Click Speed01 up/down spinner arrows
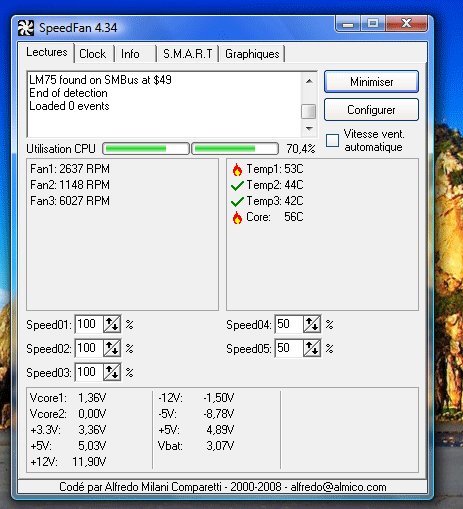The width and height of the screenshot is (463, 509). tap(112, 324)
